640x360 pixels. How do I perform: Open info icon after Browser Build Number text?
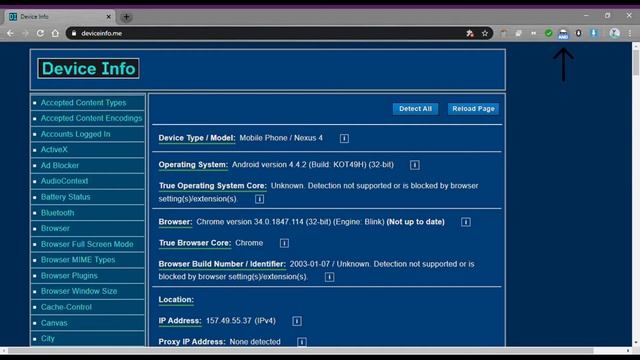tap(329, 277)
